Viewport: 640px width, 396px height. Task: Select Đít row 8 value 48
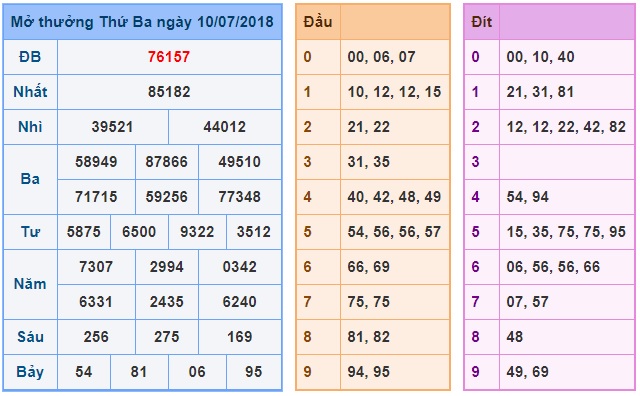tap(515, 337)
